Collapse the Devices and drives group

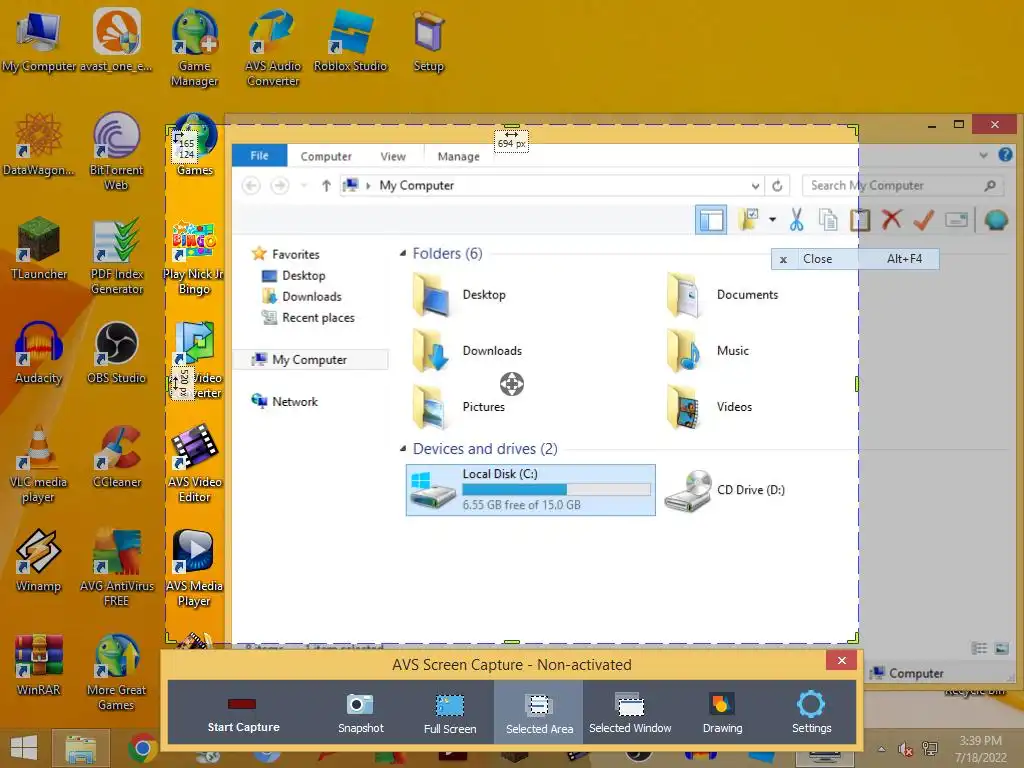403,449
